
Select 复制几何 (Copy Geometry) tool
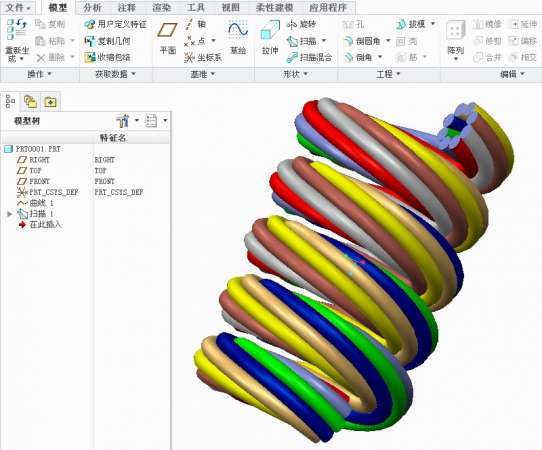click(x=108, y=41)
